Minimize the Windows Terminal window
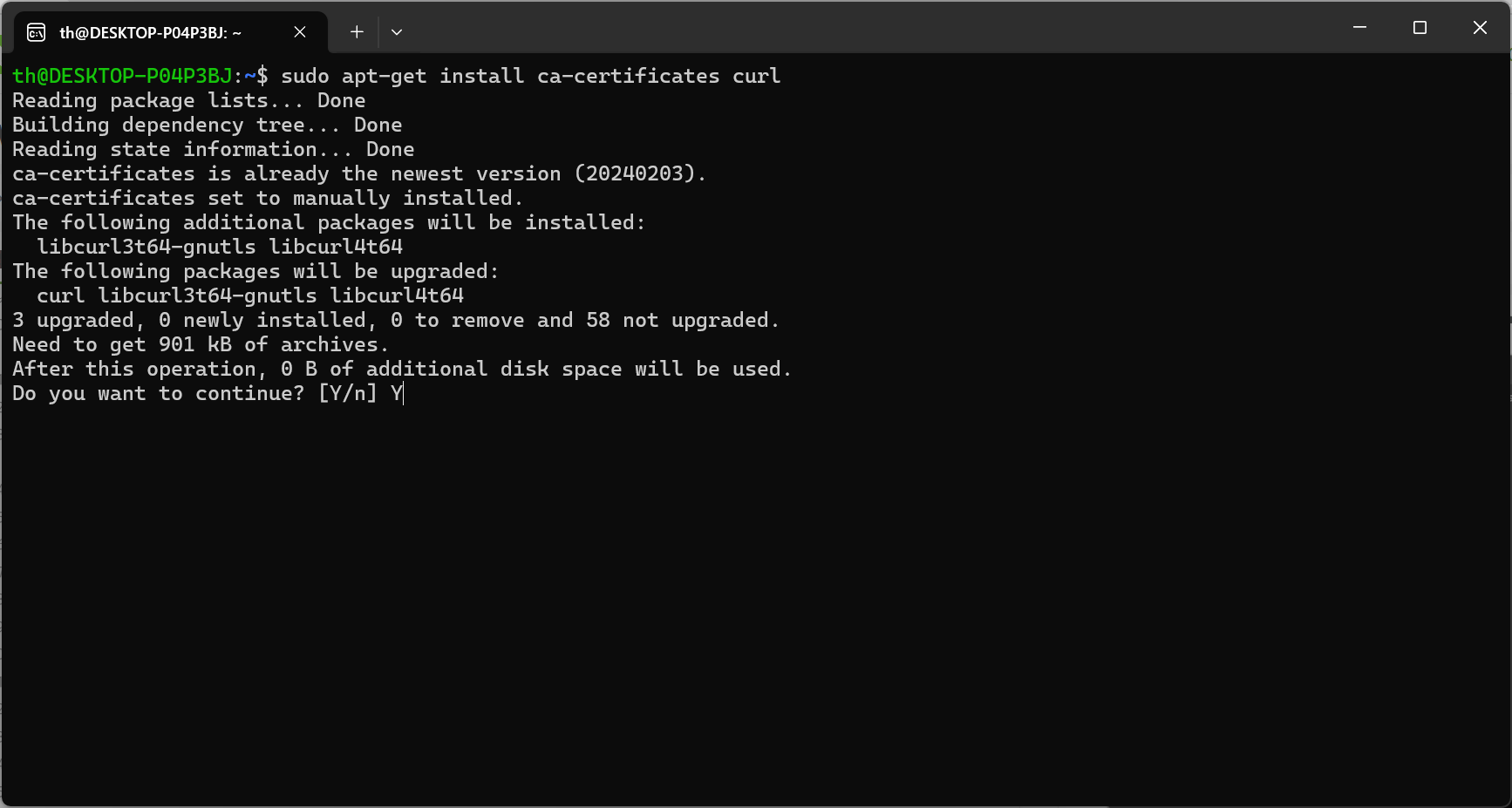 tap(1359, 27)
